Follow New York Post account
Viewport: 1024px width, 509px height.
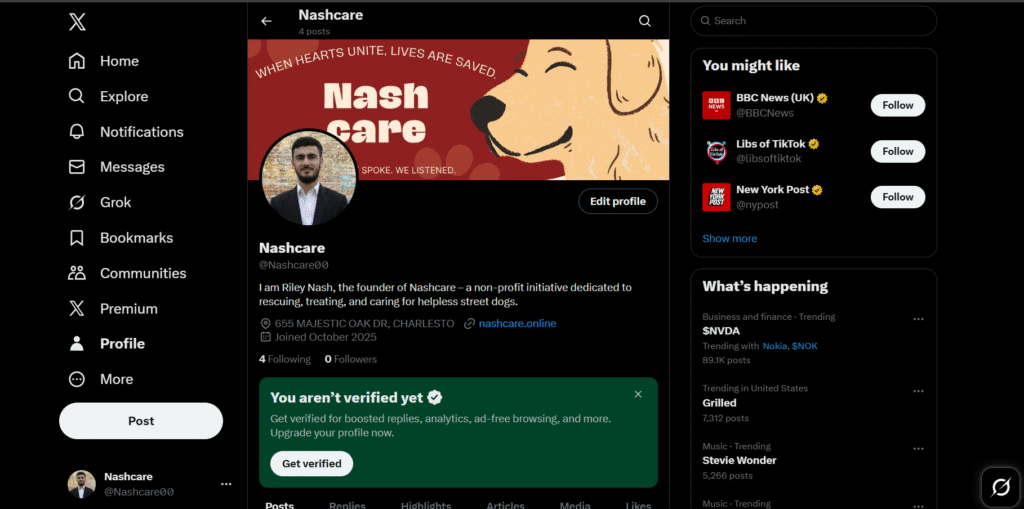[897, 197]
